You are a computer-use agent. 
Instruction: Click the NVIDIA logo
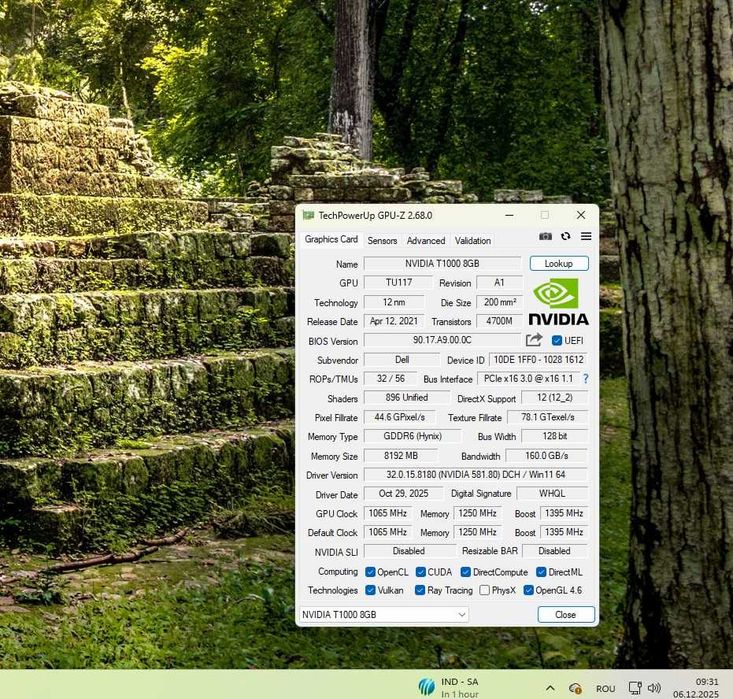click(x=558, y=302)
